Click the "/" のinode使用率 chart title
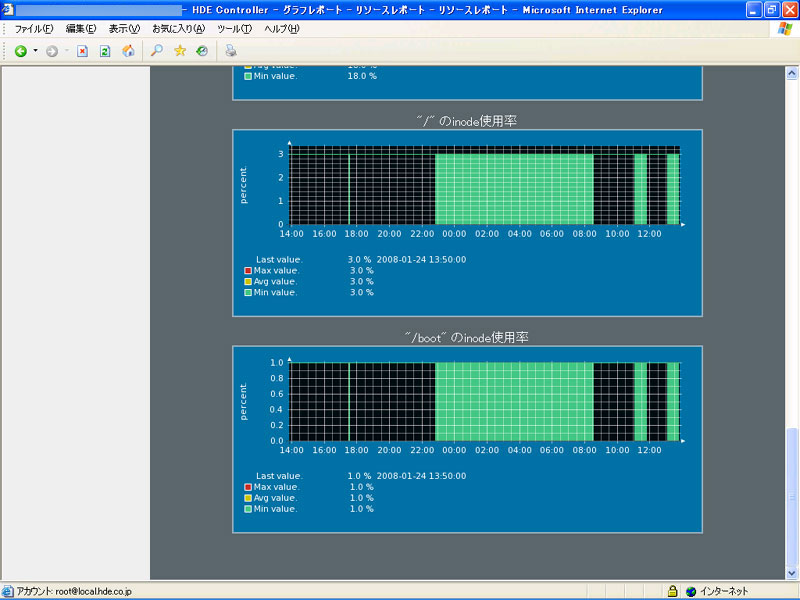This screenshot has width=800, height=600. pos(467,121)
